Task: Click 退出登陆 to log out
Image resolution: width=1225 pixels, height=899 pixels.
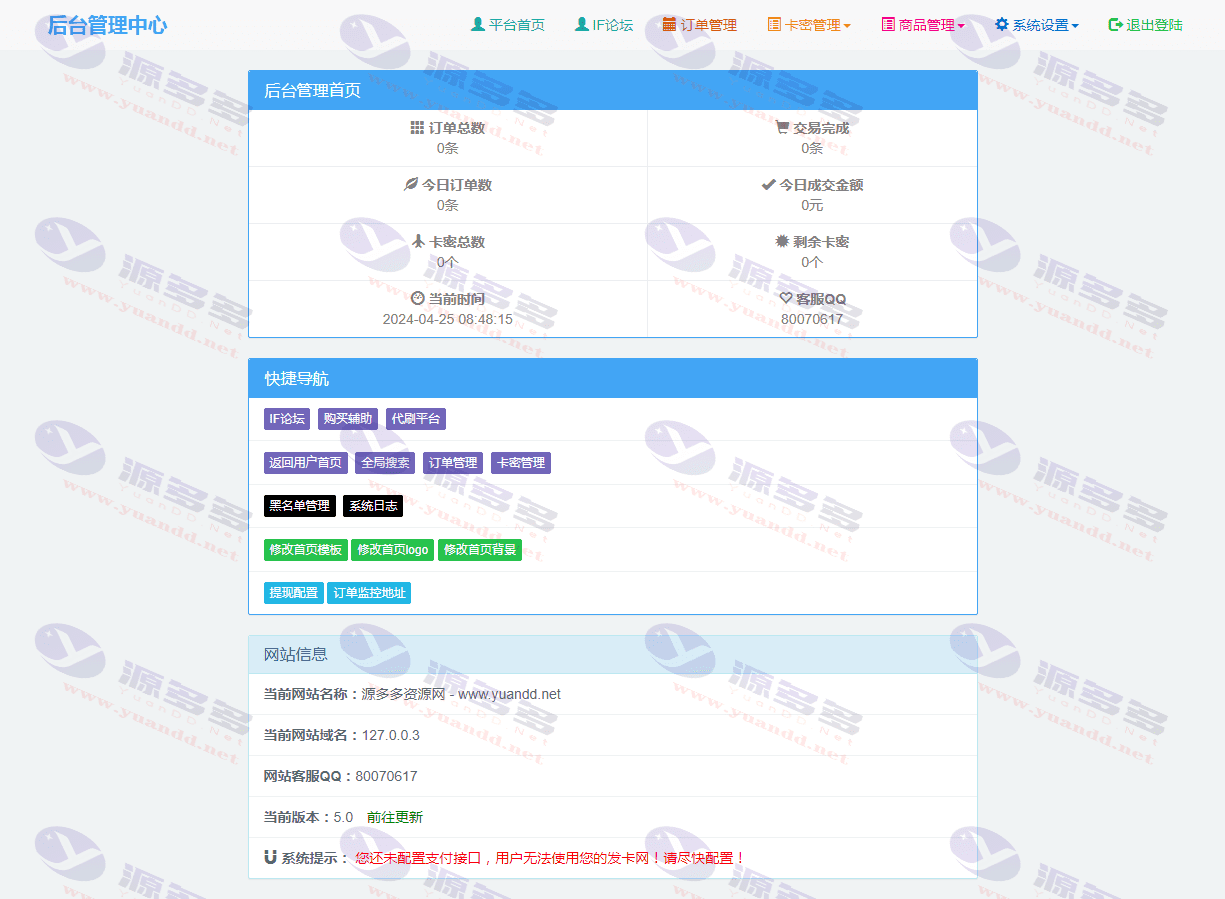Action: click(1155, 25)
